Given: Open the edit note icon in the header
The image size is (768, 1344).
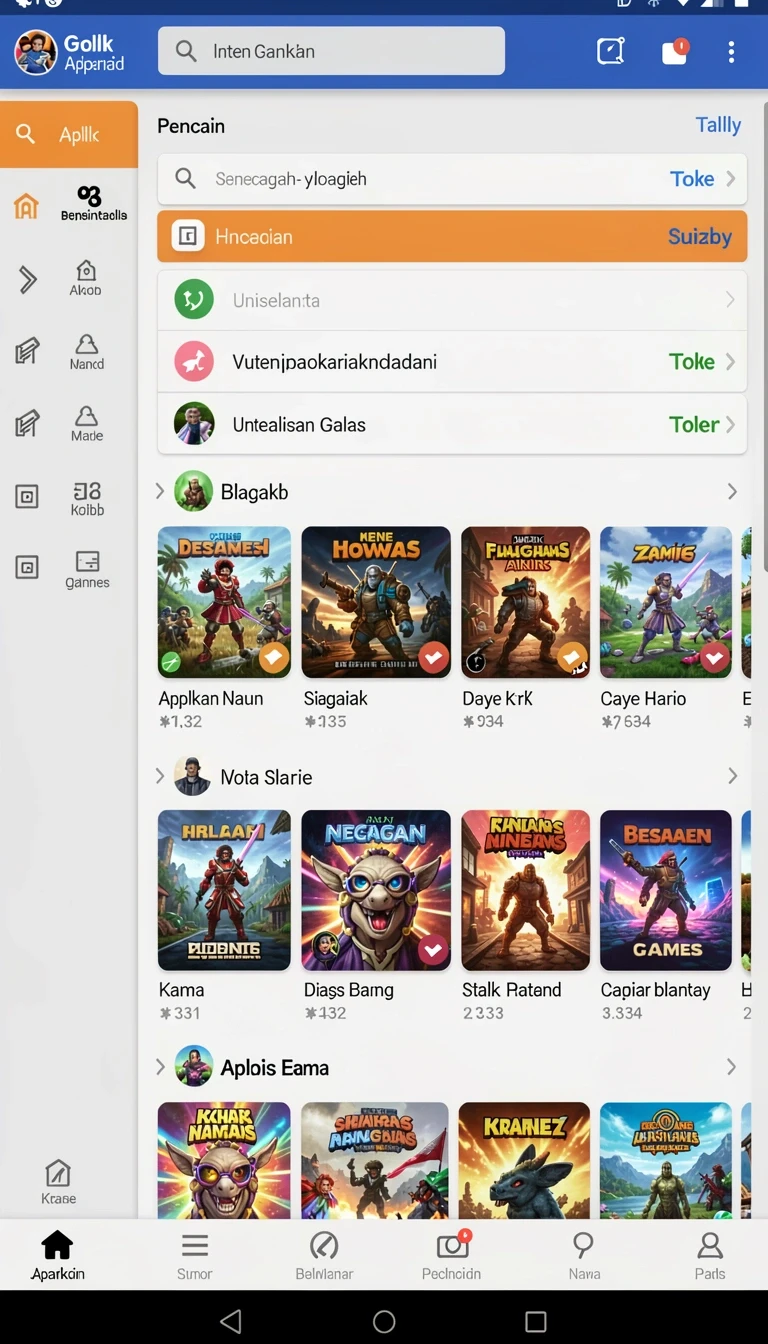Looking at the screenshot, I should click(610, 51).
